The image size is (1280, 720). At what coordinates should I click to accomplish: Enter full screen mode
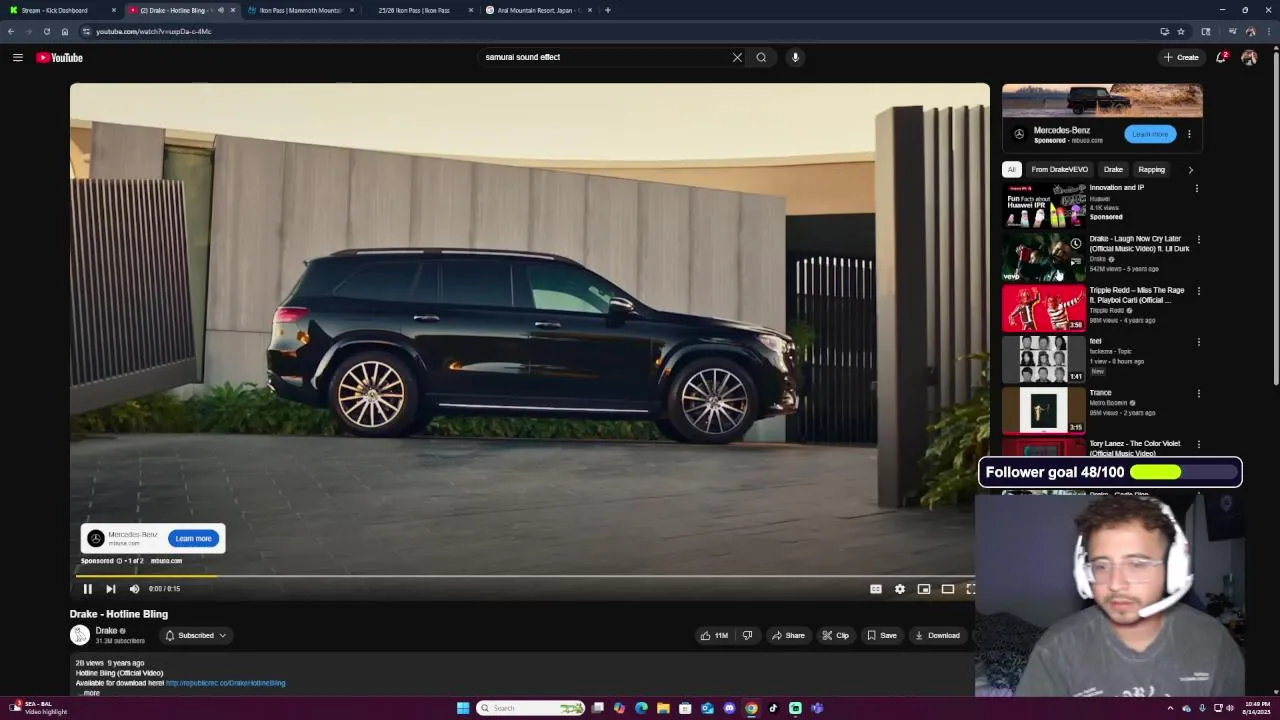click(970, 589)
